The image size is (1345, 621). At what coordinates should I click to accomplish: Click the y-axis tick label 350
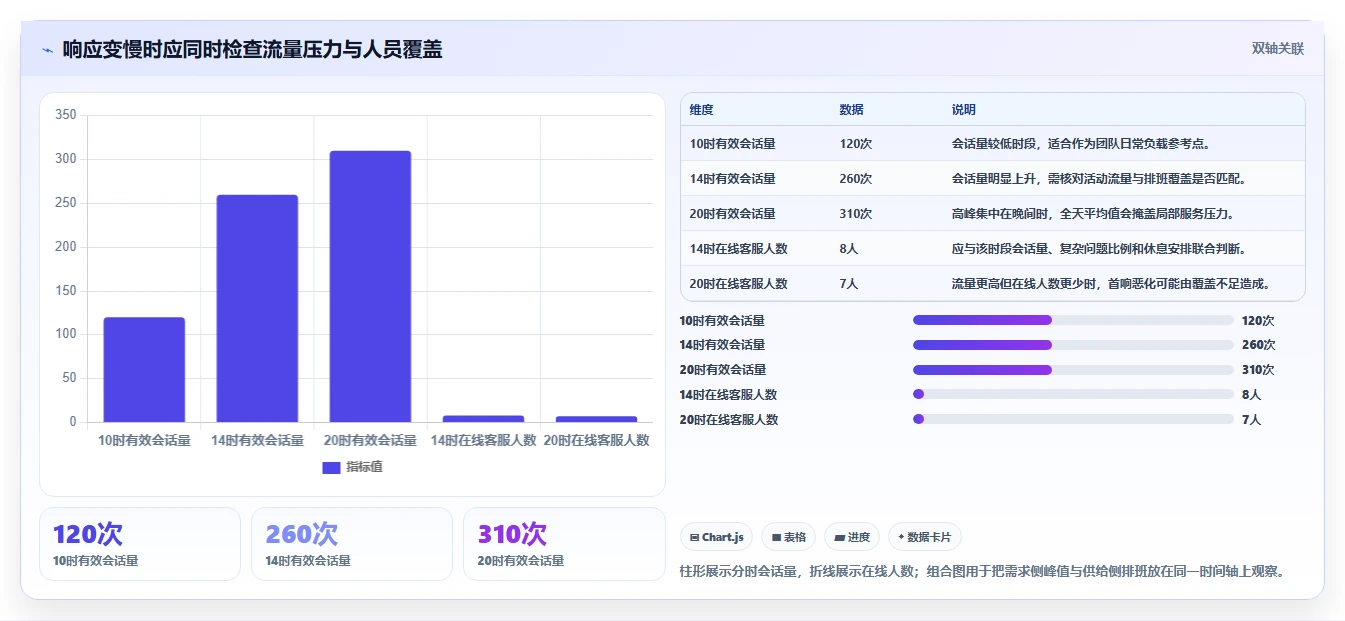66,115
